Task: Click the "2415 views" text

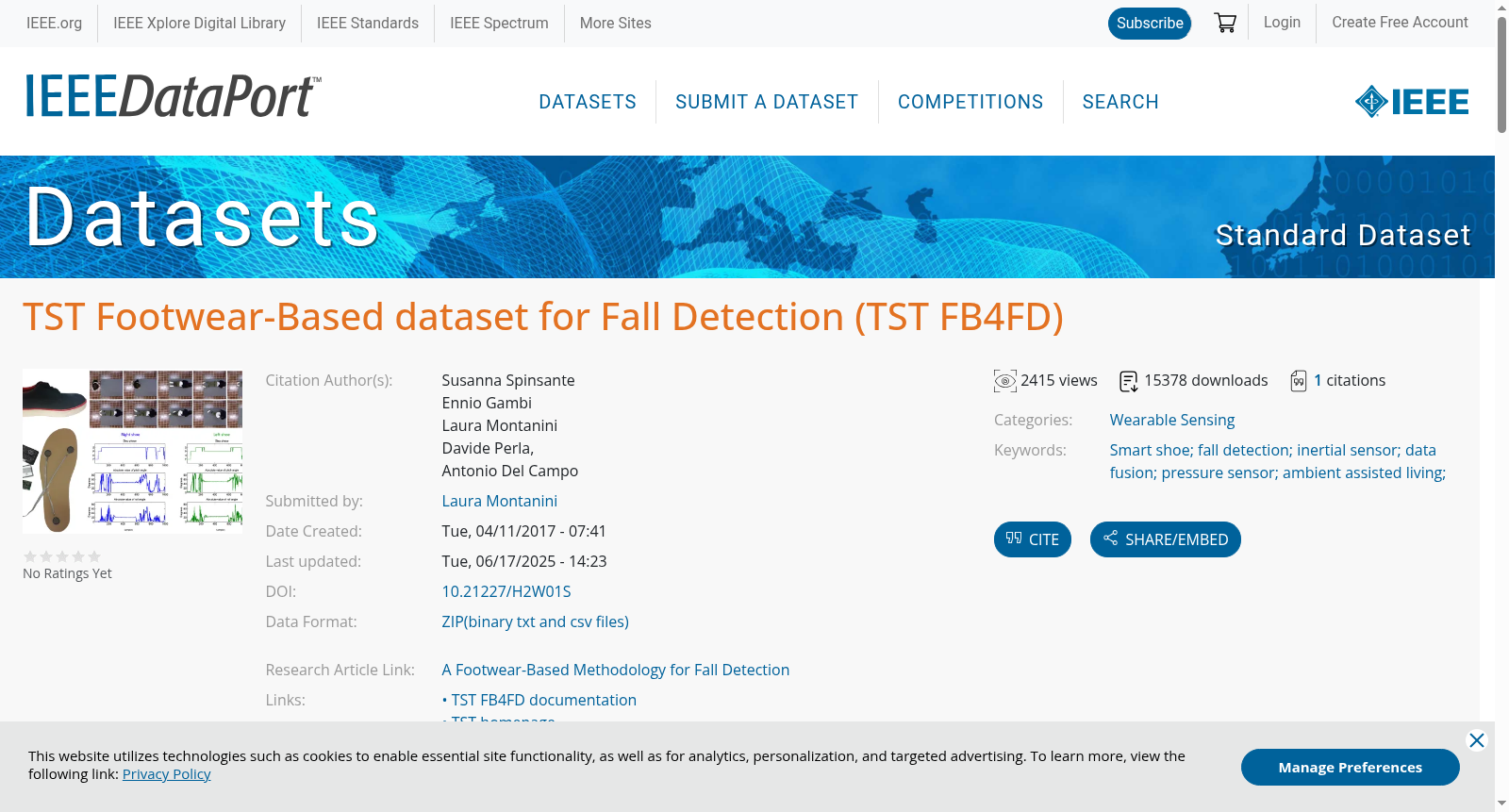Action: click(x=1059, y=380)
